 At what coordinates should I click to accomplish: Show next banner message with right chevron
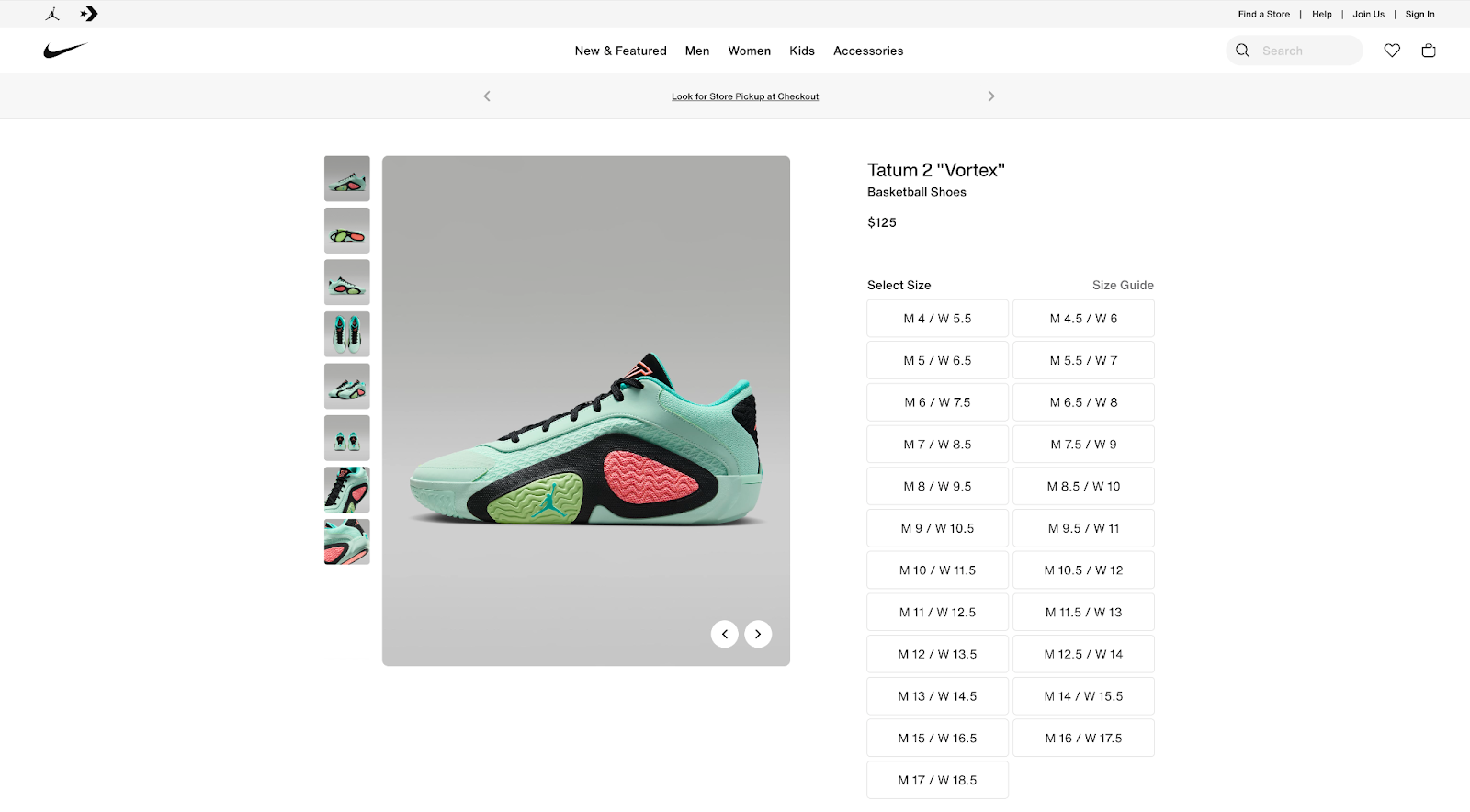[x=991, y=96]
